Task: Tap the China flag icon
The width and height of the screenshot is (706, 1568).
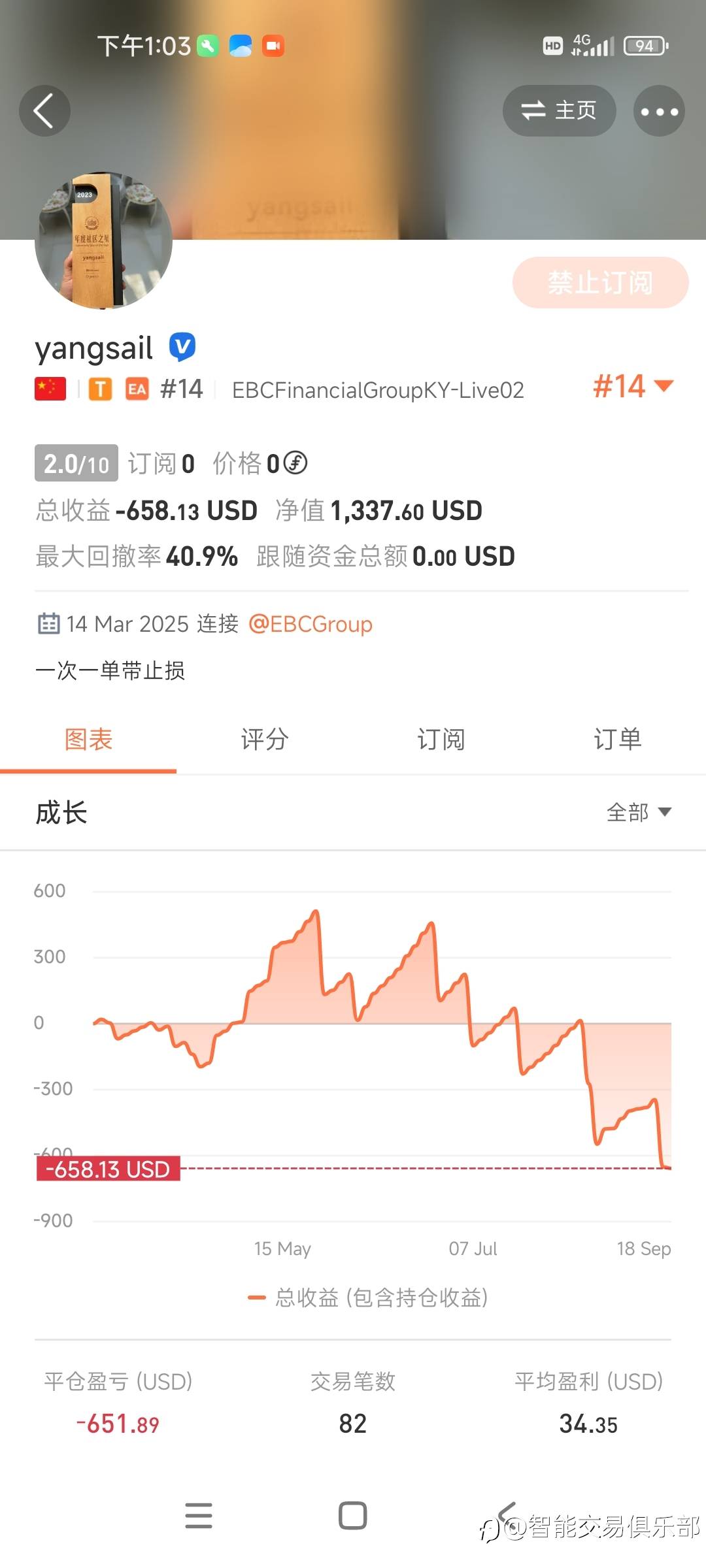Action: 50,389
